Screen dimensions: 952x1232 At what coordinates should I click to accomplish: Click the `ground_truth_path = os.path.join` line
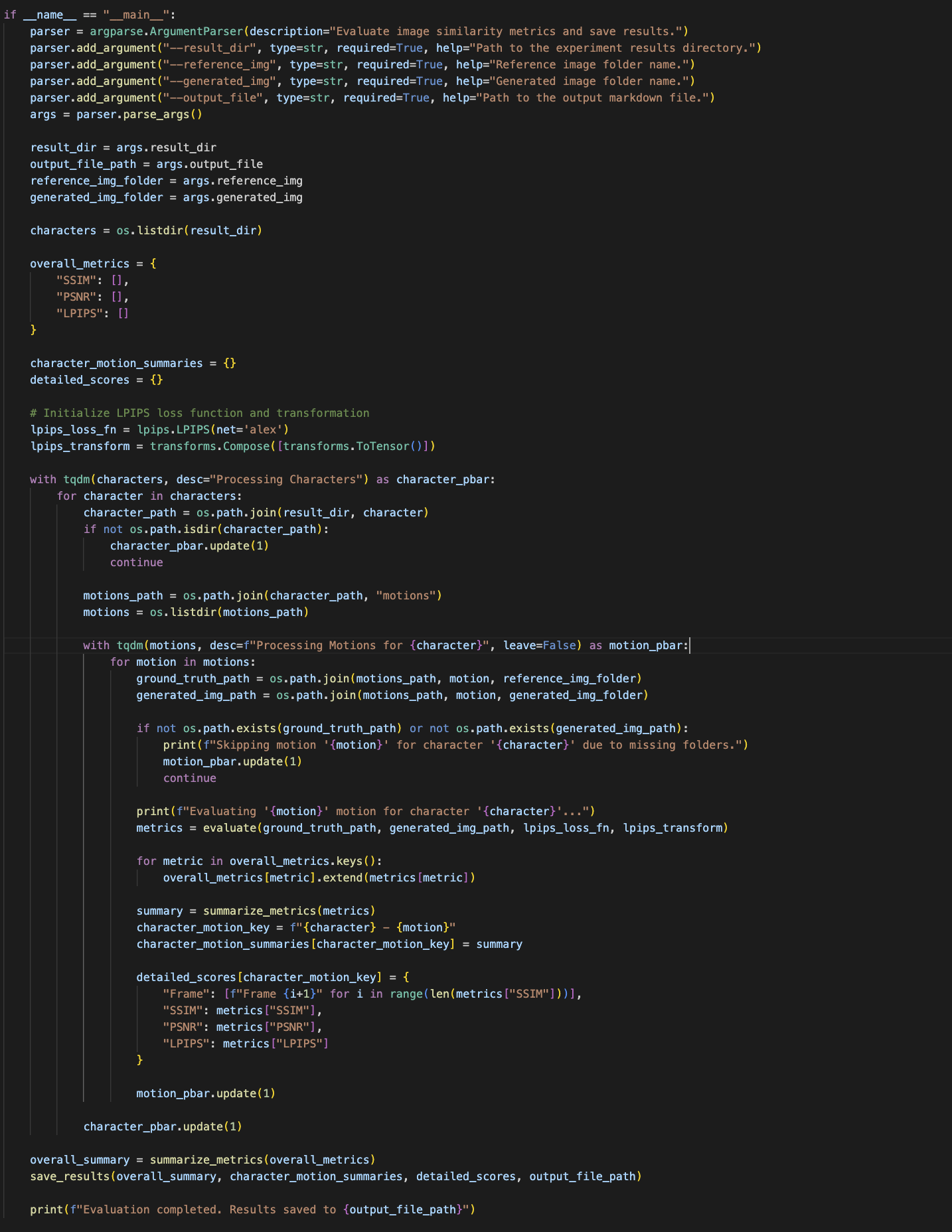pyautogui.click(x=389, y=678)
